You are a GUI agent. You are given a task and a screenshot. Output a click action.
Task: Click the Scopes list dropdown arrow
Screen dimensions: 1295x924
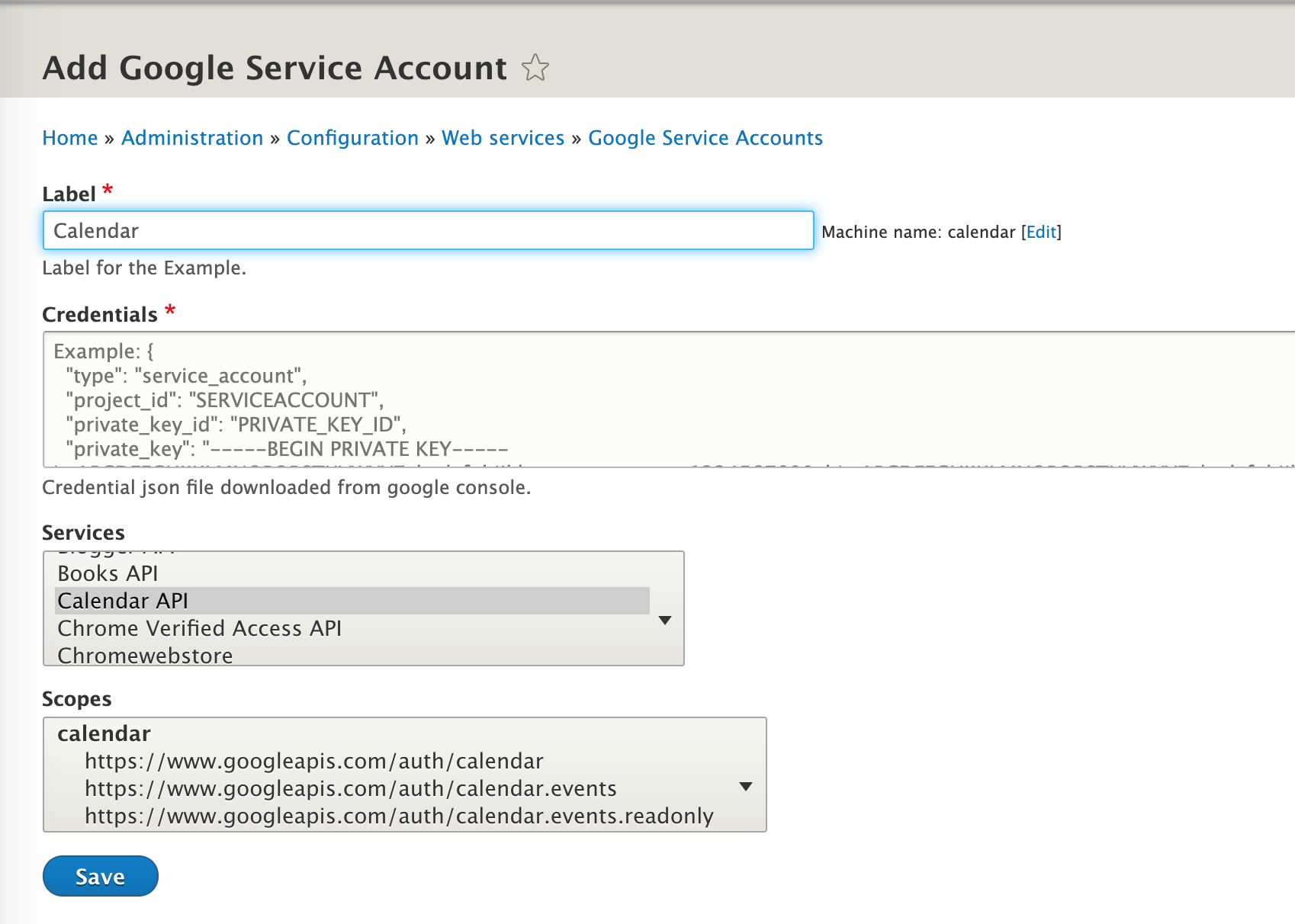click(746, 786)
